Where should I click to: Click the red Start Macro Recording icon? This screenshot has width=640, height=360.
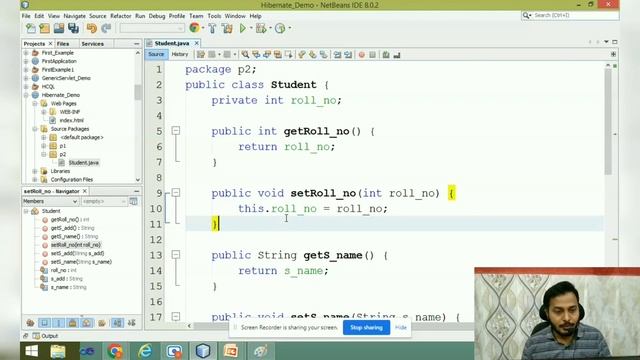pos(362,55)
